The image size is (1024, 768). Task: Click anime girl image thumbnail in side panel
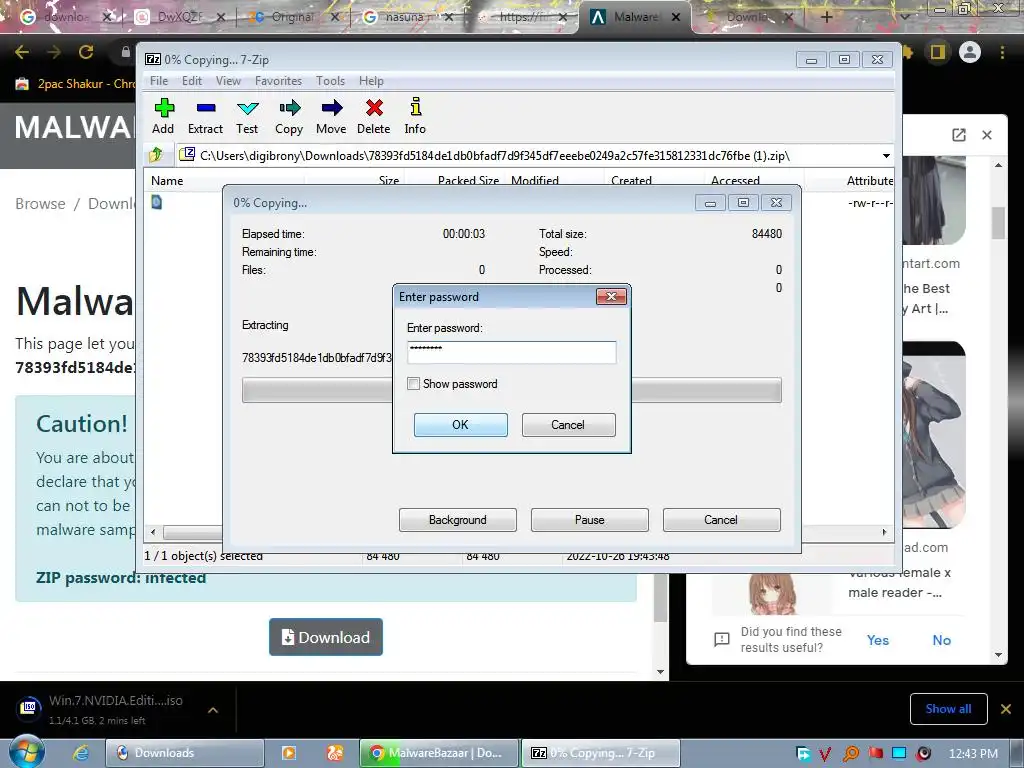point(934,435)
